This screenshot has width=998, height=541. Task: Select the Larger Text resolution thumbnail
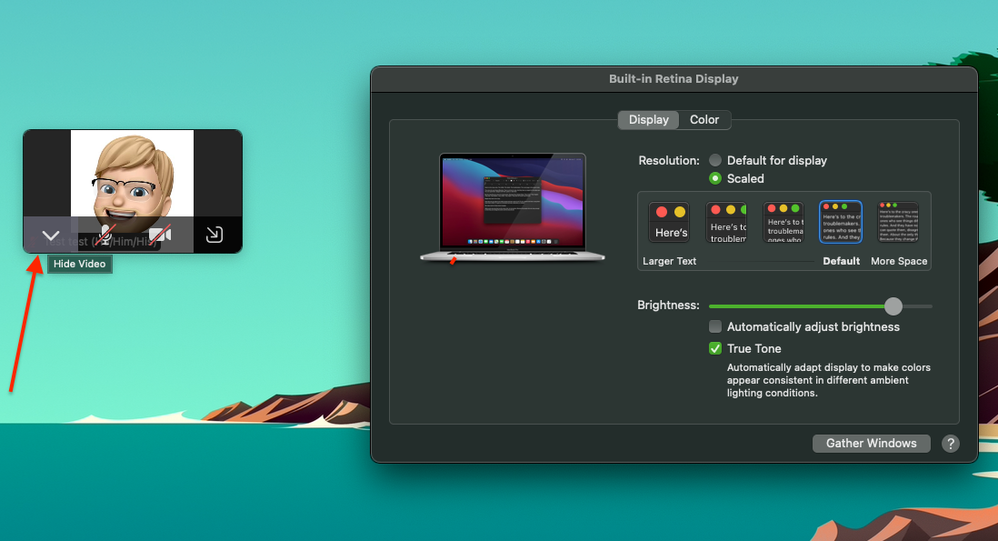pos(669,222)
